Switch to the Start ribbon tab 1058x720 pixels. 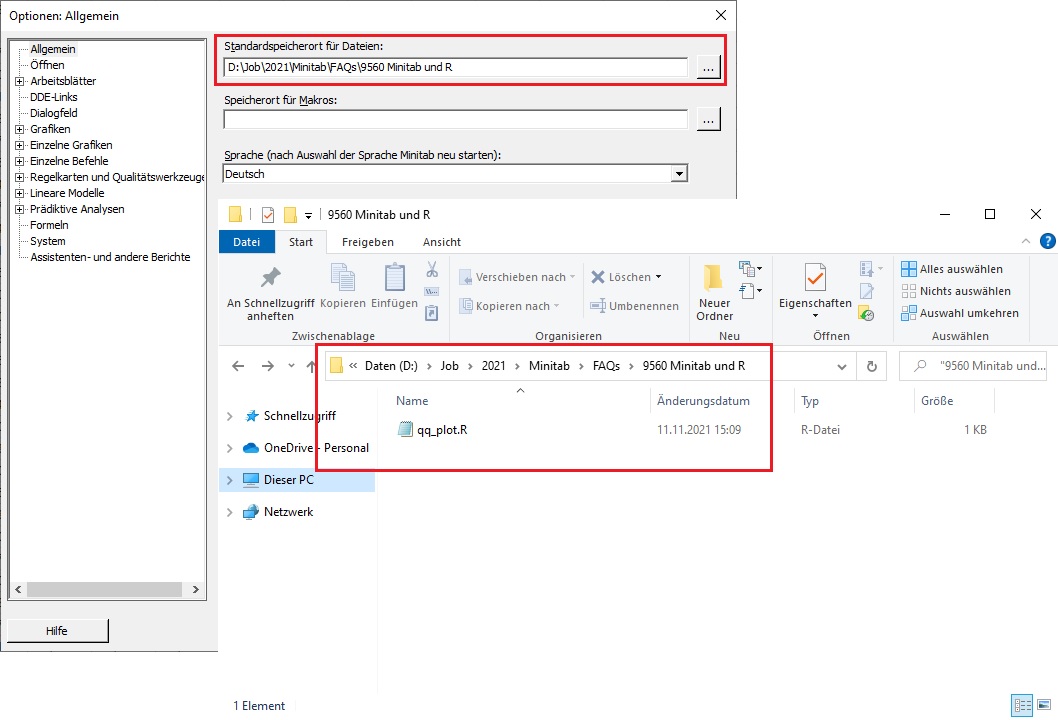pos(301,242)
